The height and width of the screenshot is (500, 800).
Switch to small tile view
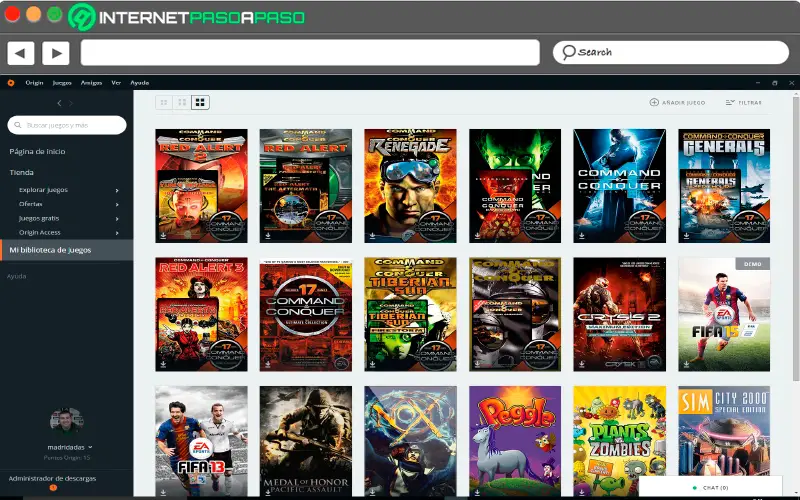164,103
